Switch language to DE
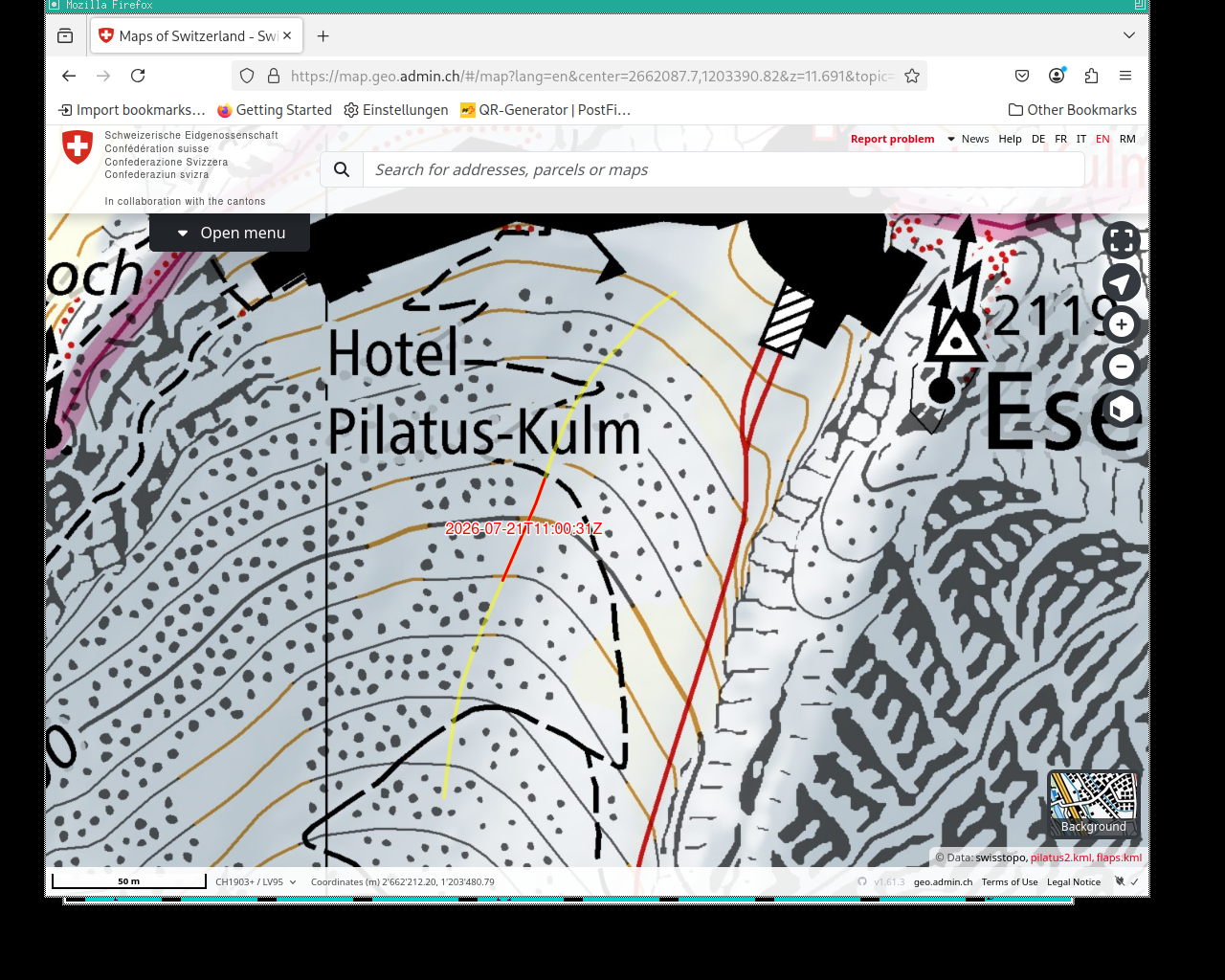The height and width of the screenshot is (980, 1225). click(1038, 140)
